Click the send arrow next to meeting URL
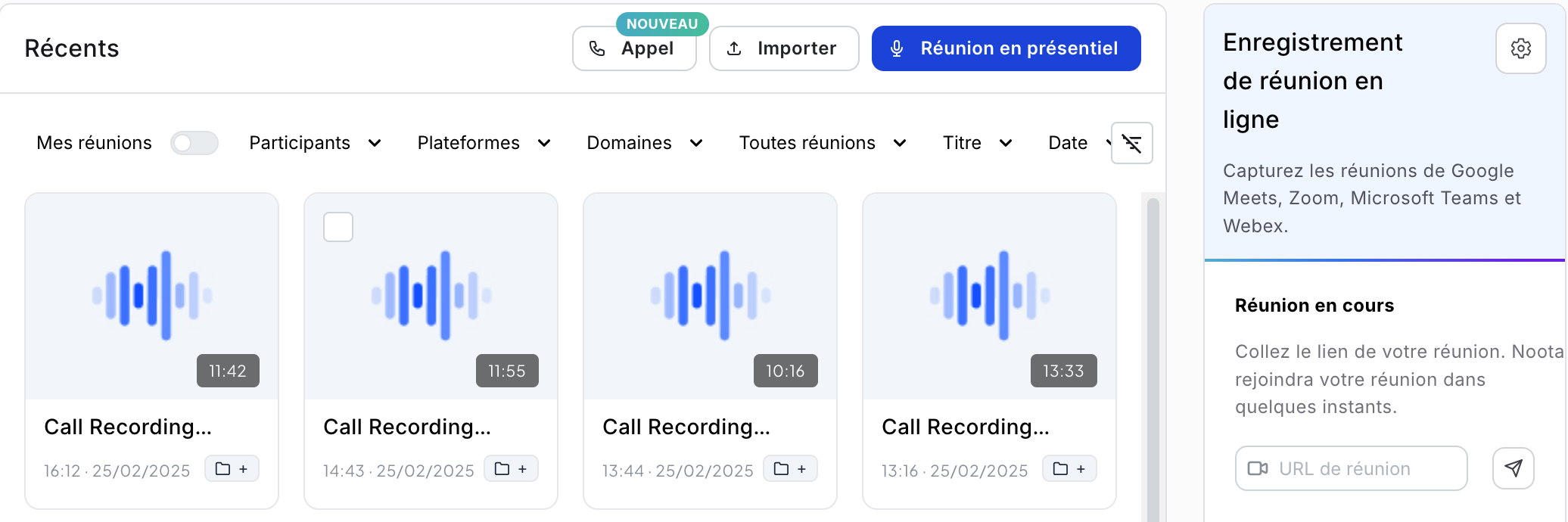The height and width of the screenshot is (522, 1568). point(1513,468)
